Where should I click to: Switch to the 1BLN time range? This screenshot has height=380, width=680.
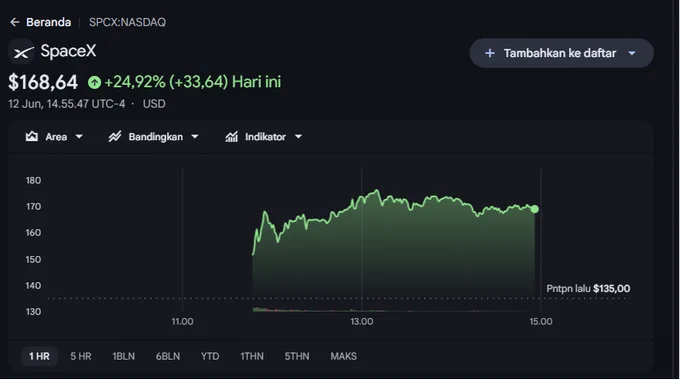pos(124,357)
